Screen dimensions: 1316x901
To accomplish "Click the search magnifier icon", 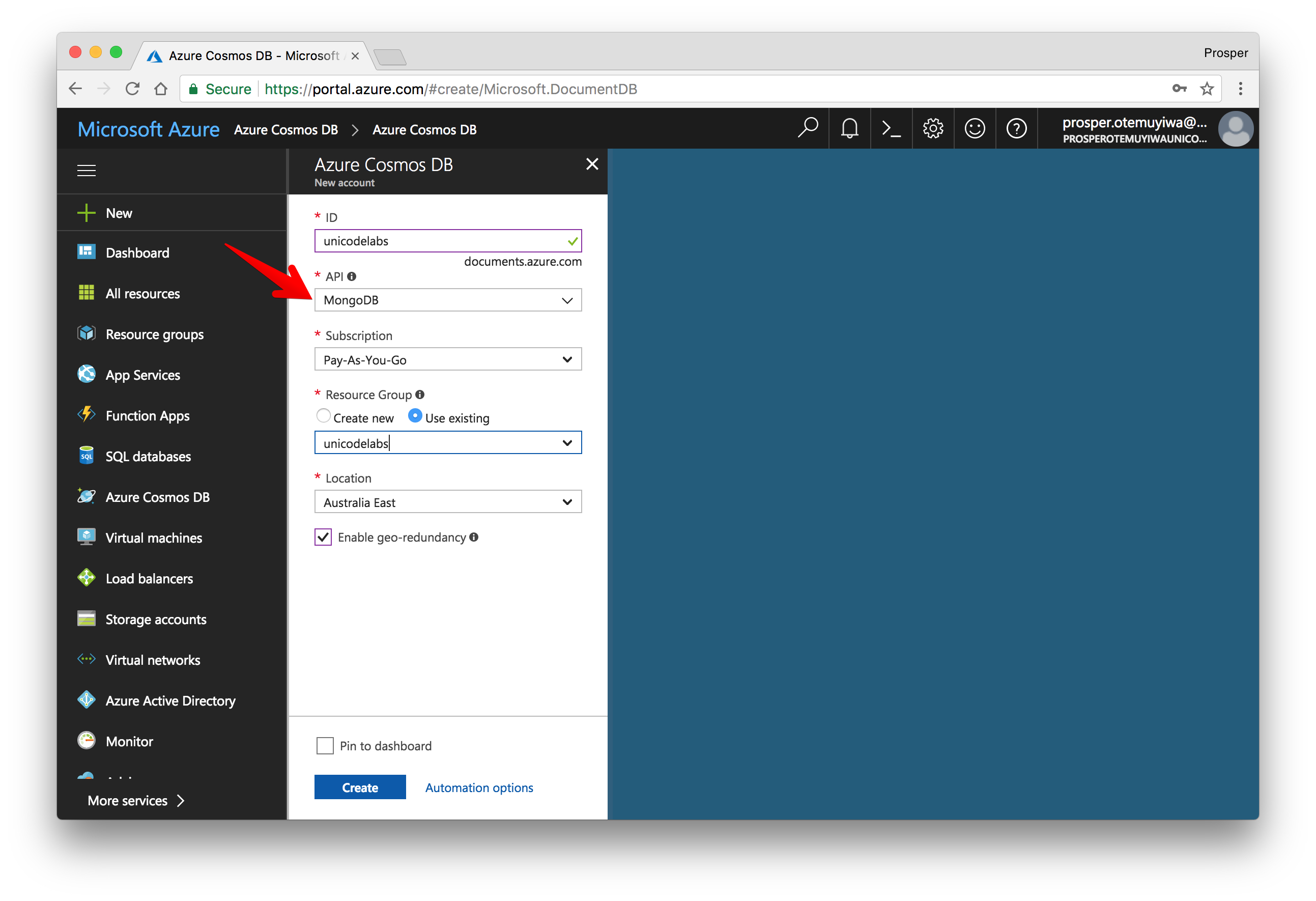I will (808, 128).
